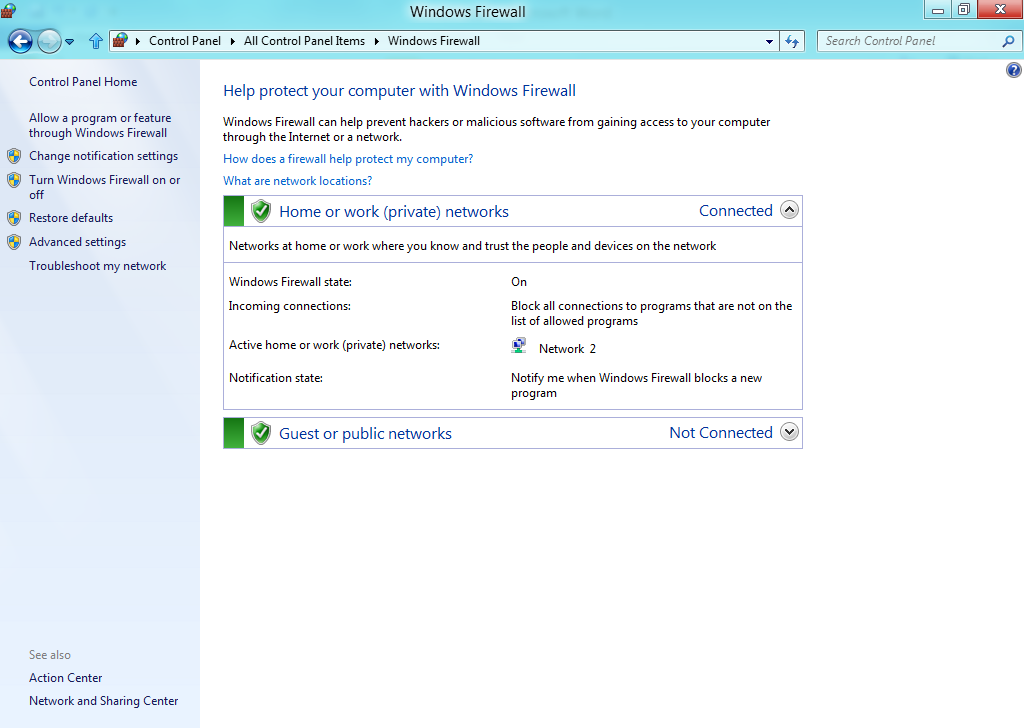Open Troubleshoot my network

97,266
